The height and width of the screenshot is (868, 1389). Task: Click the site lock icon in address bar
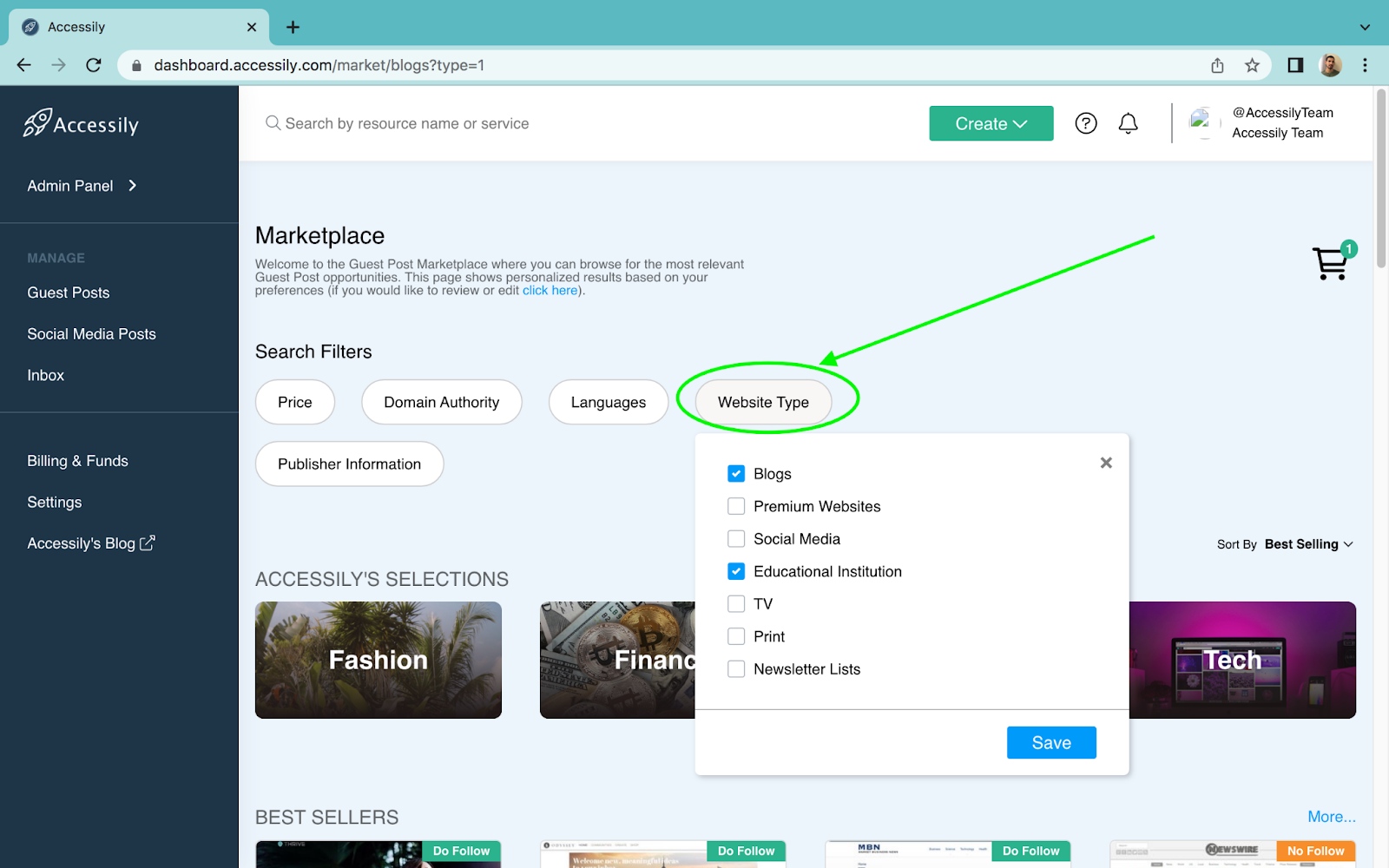pyautogui.click(x=136, y=65)
